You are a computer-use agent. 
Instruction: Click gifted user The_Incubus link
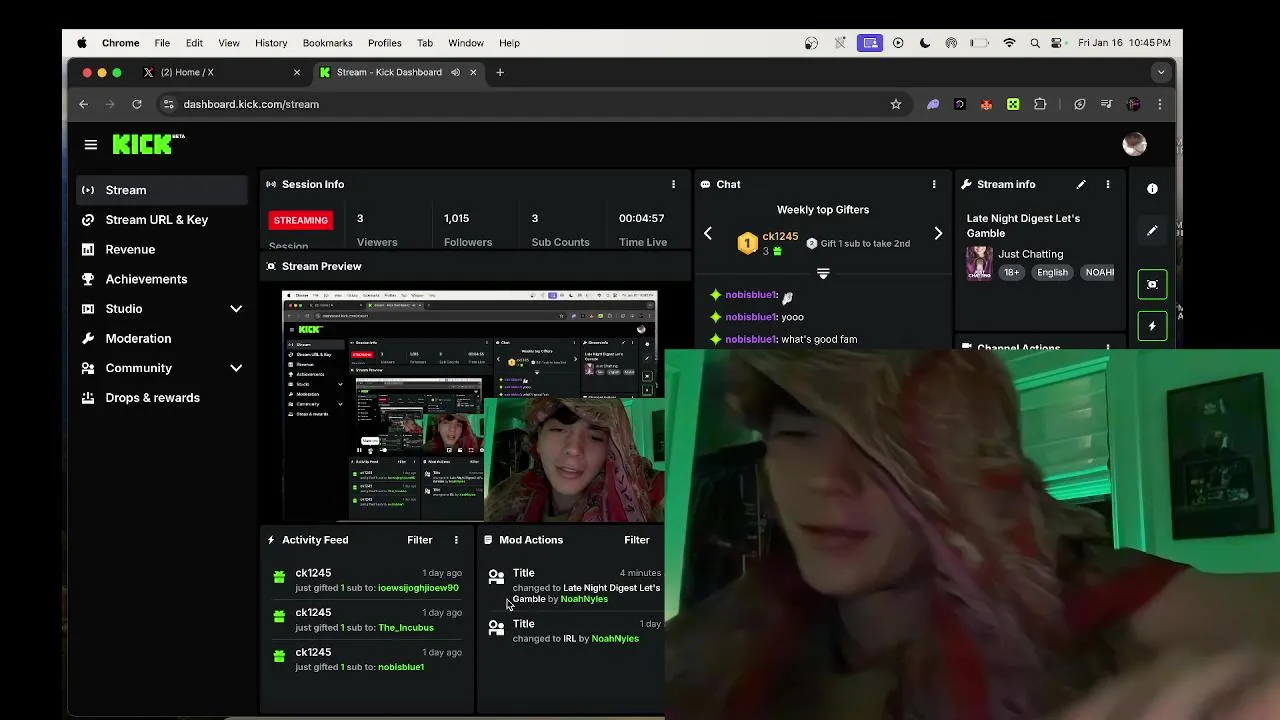click(406, 628)
